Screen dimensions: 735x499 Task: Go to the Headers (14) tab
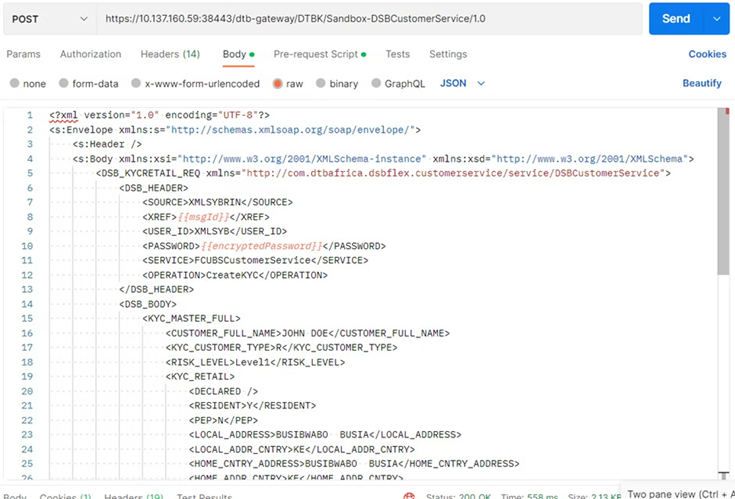pyautogui.click(x=170, y=54)
